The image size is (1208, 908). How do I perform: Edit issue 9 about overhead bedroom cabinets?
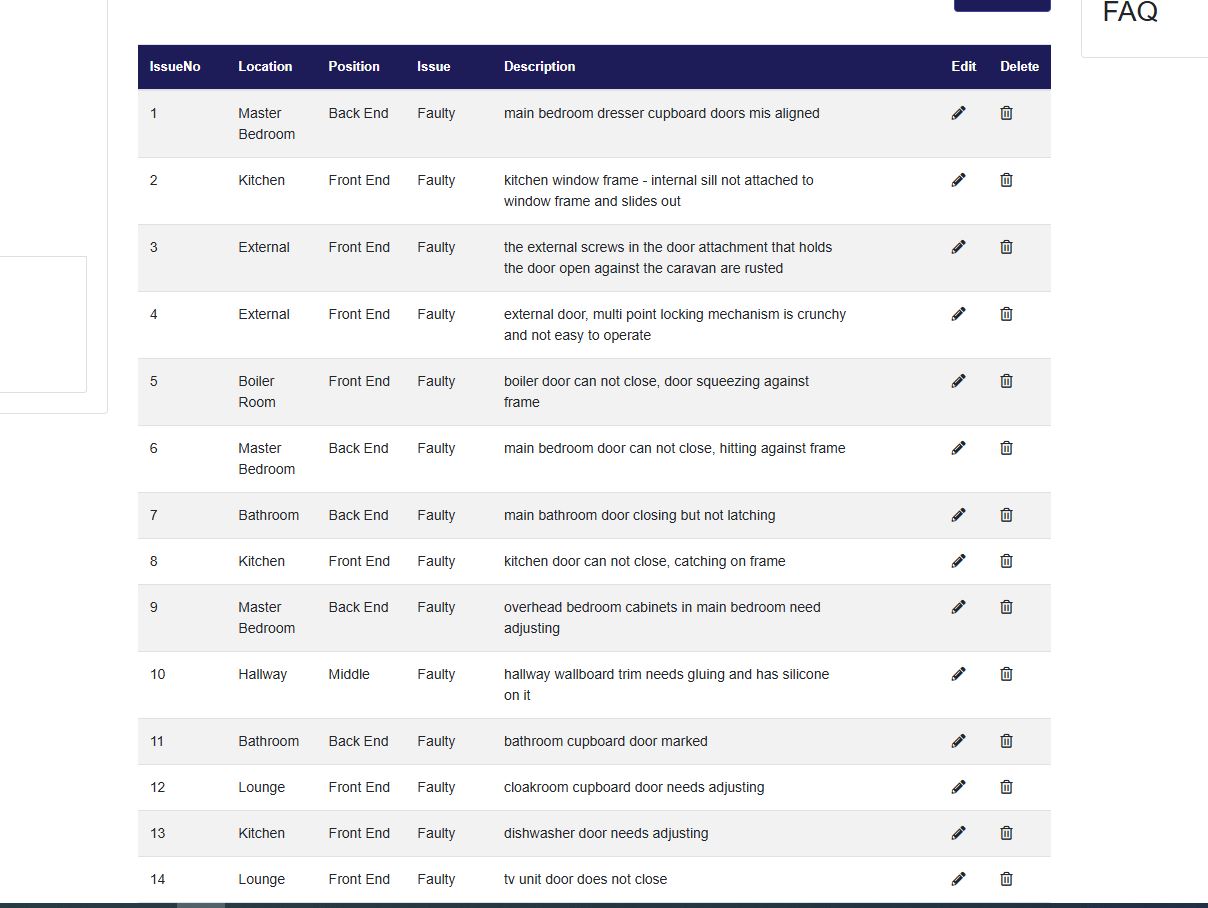click(958, 607)
